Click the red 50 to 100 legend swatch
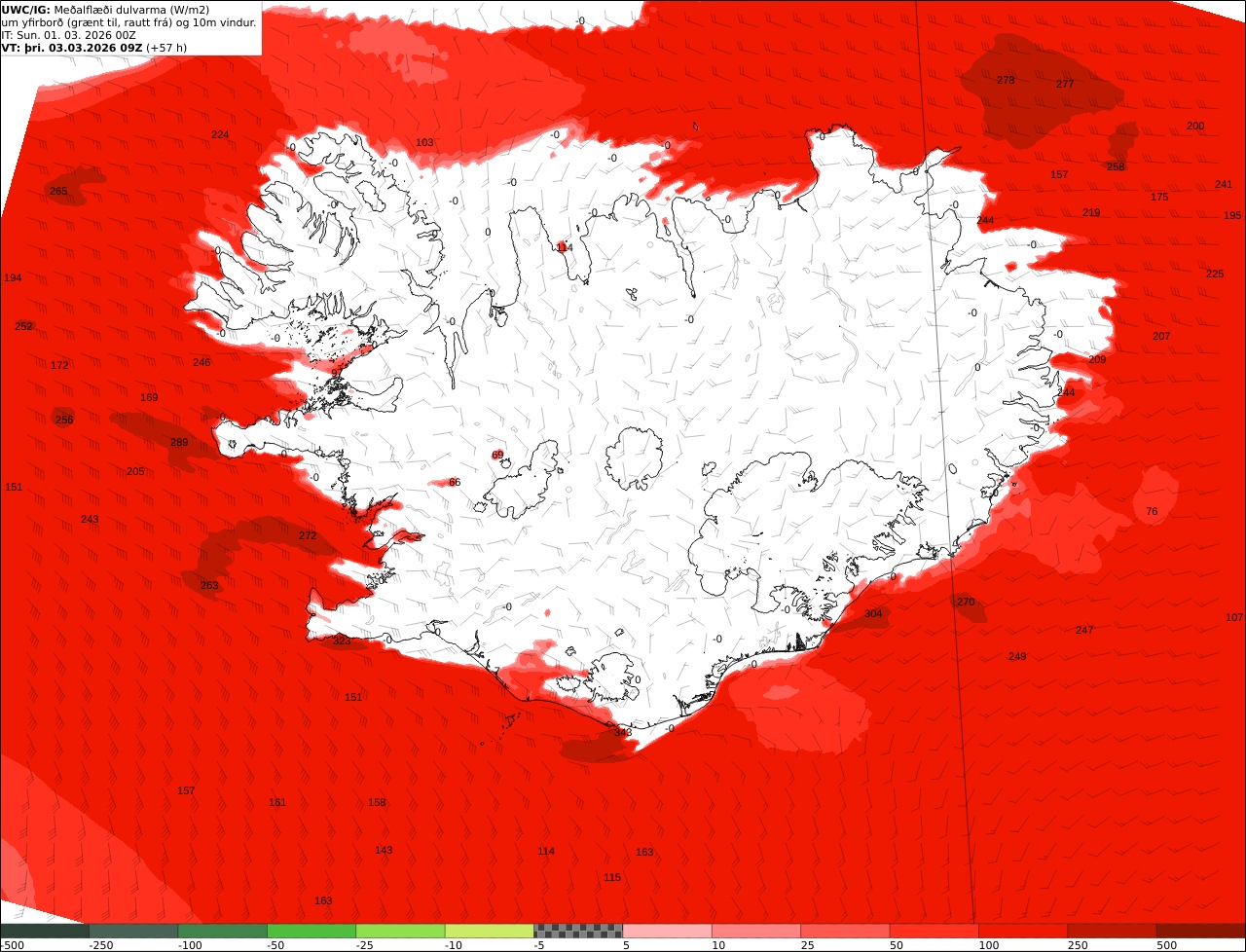This screenshot has height=952, width=1246. [934, 931]
